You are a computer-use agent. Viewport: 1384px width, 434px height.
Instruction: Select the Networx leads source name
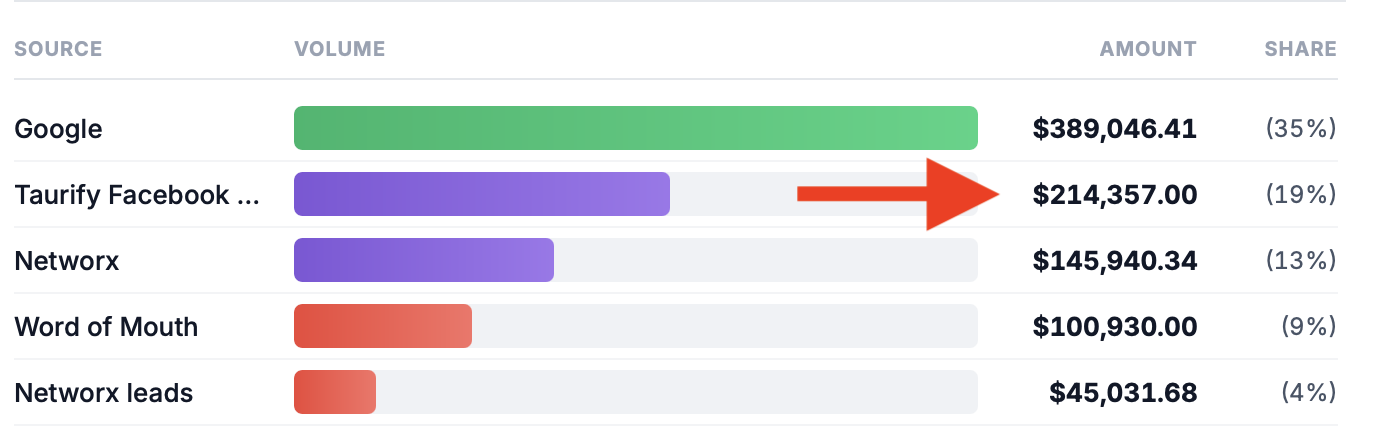(x=104, y=393)
